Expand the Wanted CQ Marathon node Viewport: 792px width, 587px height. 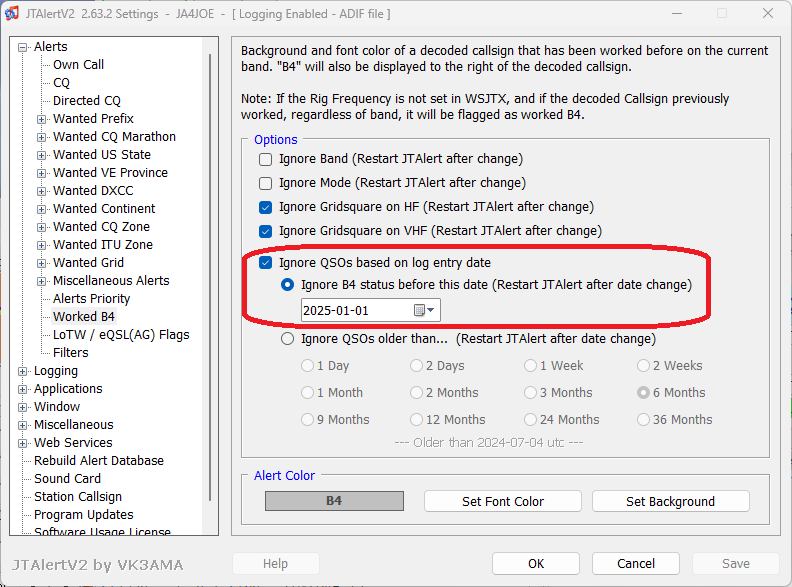[41, 137]
